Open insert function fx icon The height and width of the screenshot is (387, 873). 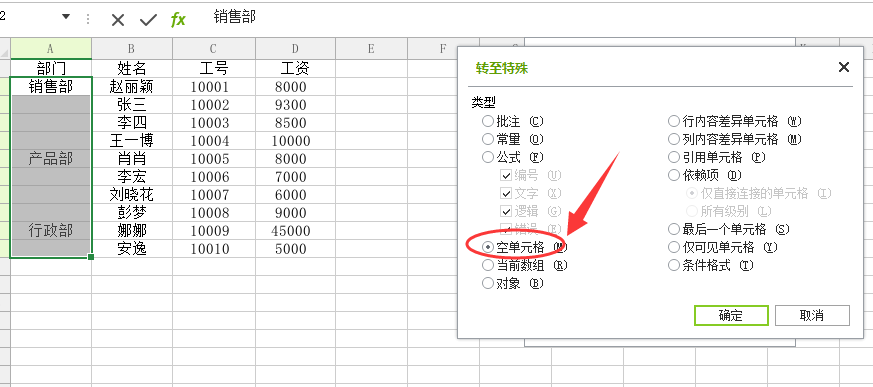click(178, 20)
